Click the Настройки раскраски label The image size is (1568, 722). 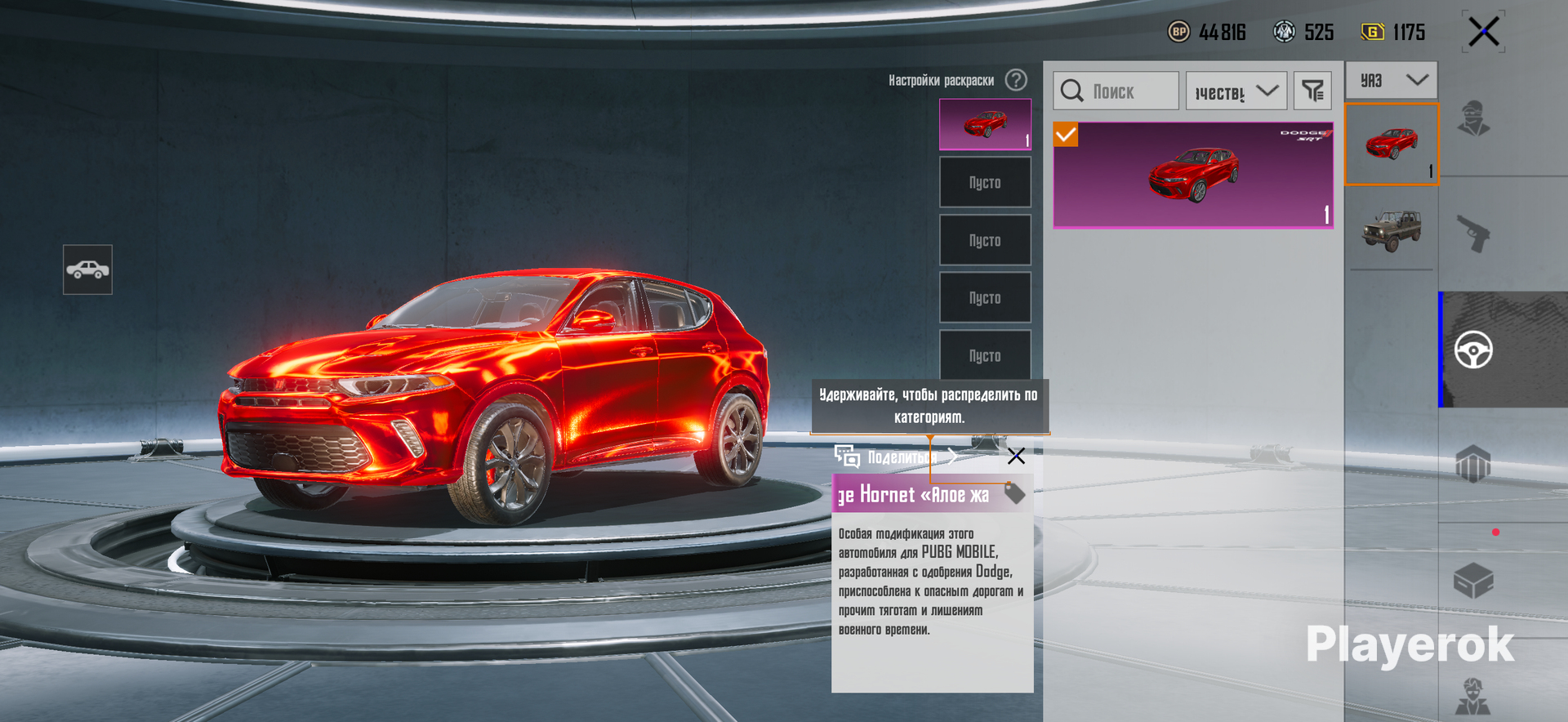[x=941, y=80]
